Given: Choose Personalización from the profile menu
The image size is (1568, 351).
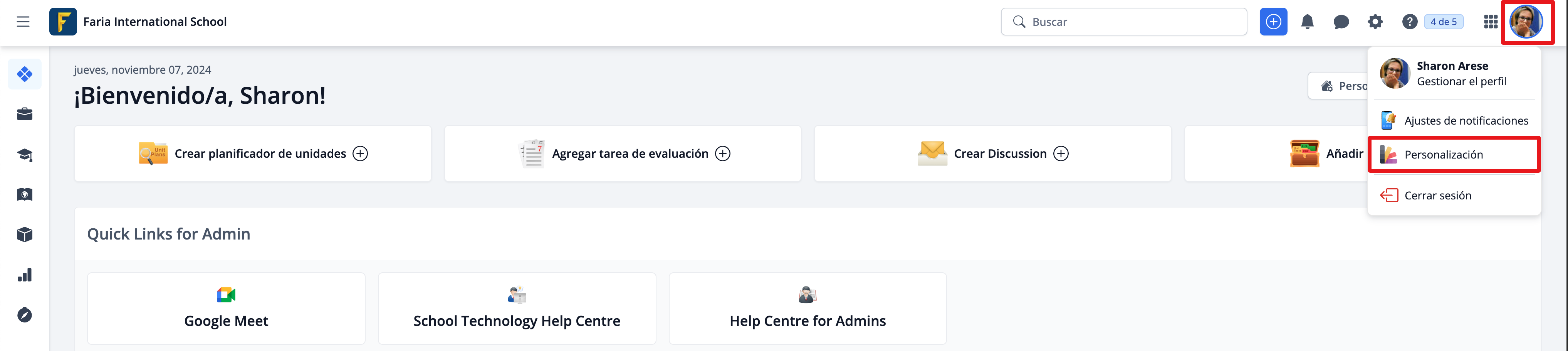Looking at the screenshot, I should pyautogui.click(x=1443, y=155).
